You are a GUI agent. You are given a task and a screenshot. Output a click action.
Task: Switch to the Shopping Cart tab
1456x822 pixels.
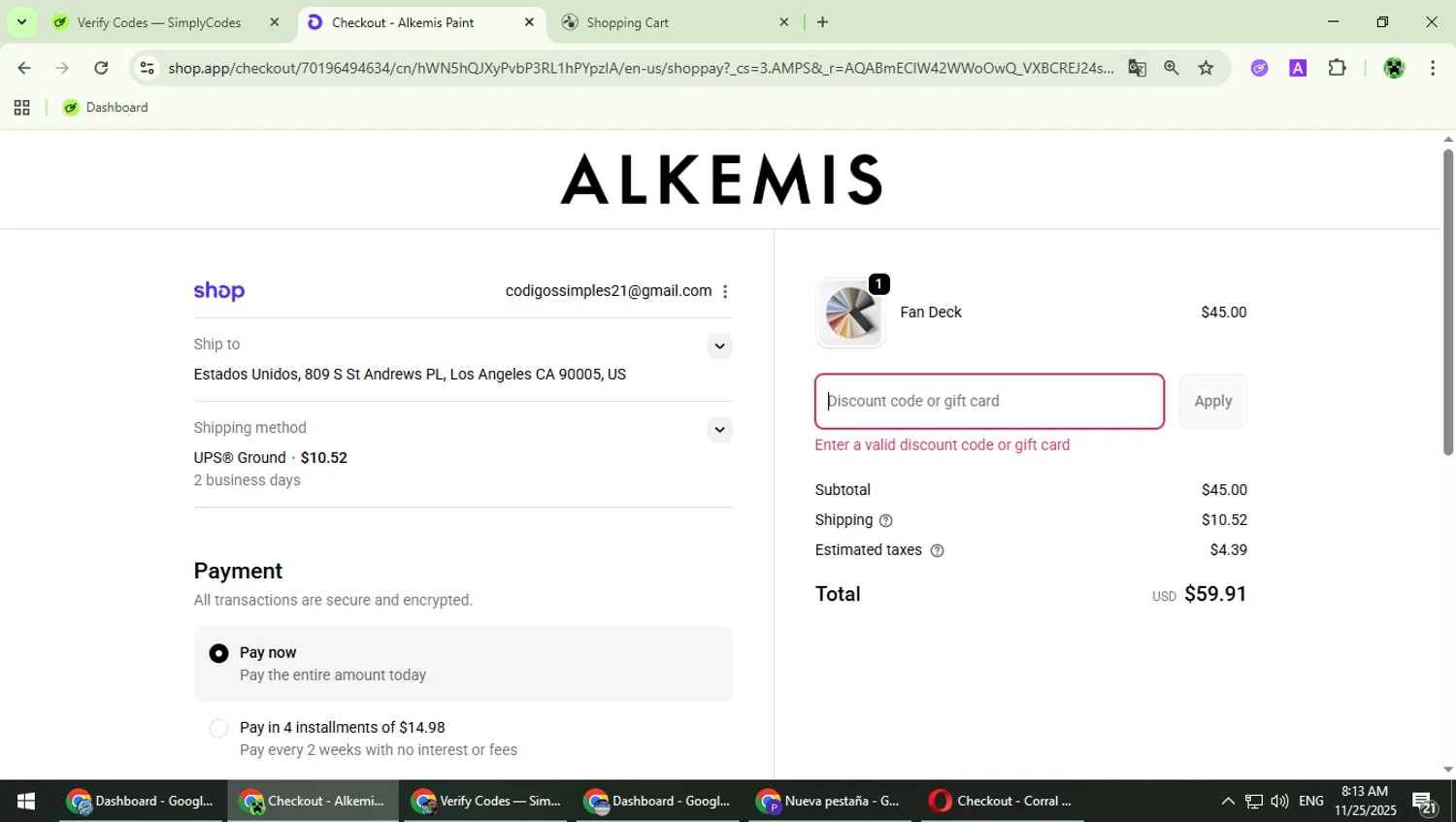pyautogui.click(x=628, y=22)
